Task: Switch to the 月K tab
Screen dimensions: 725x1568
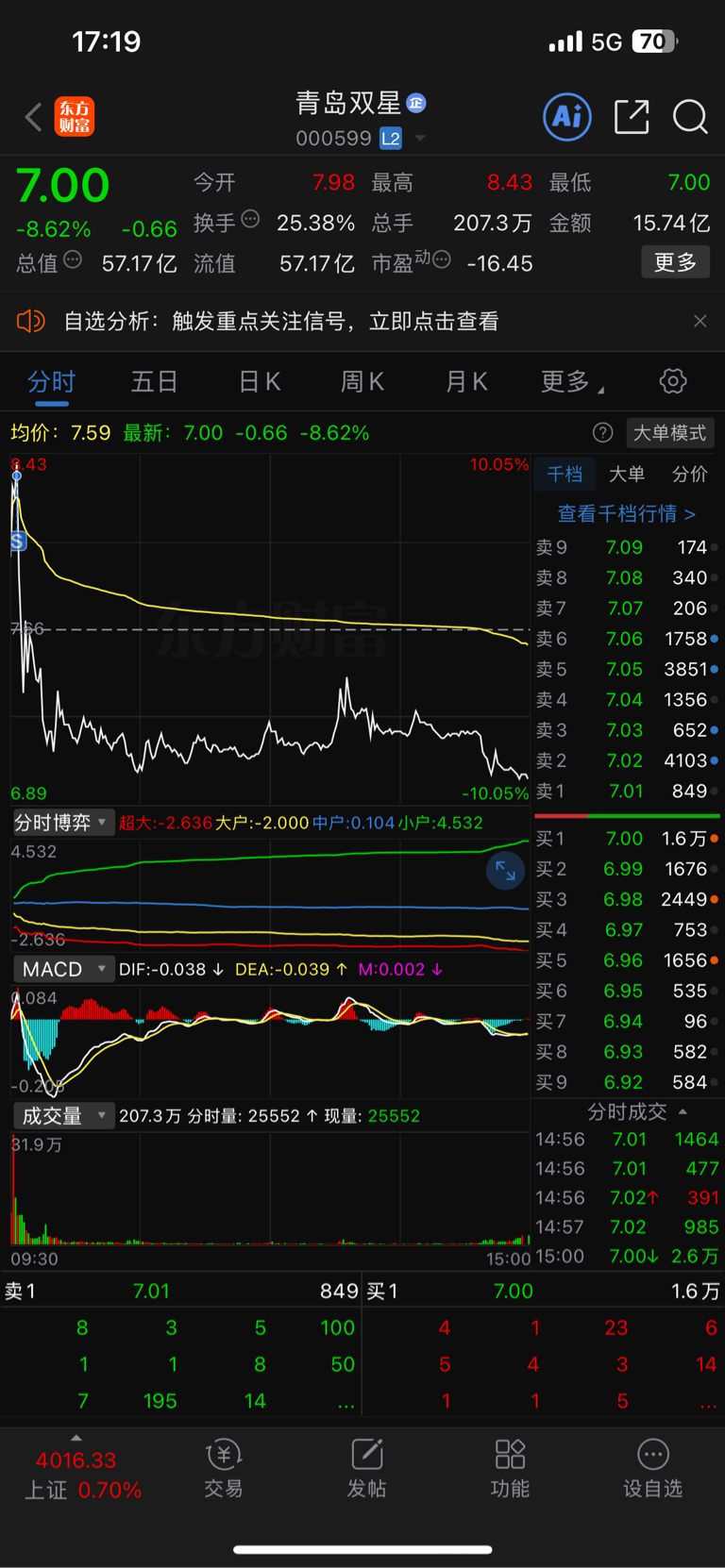Action: [x=466, y=381]
